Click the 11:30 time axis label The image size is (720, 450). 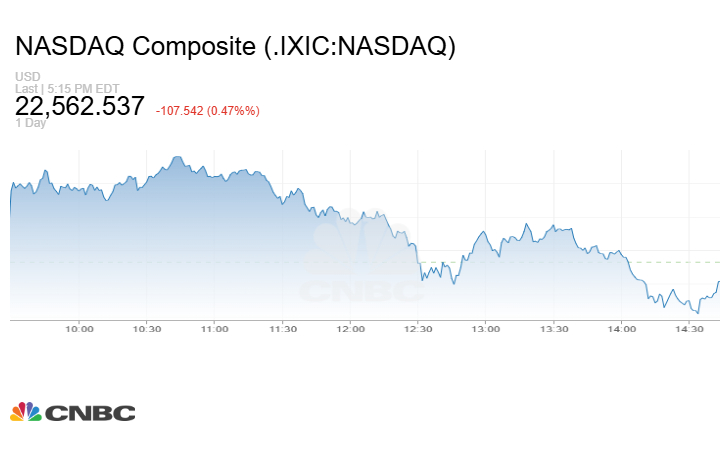tap(283, 328)
